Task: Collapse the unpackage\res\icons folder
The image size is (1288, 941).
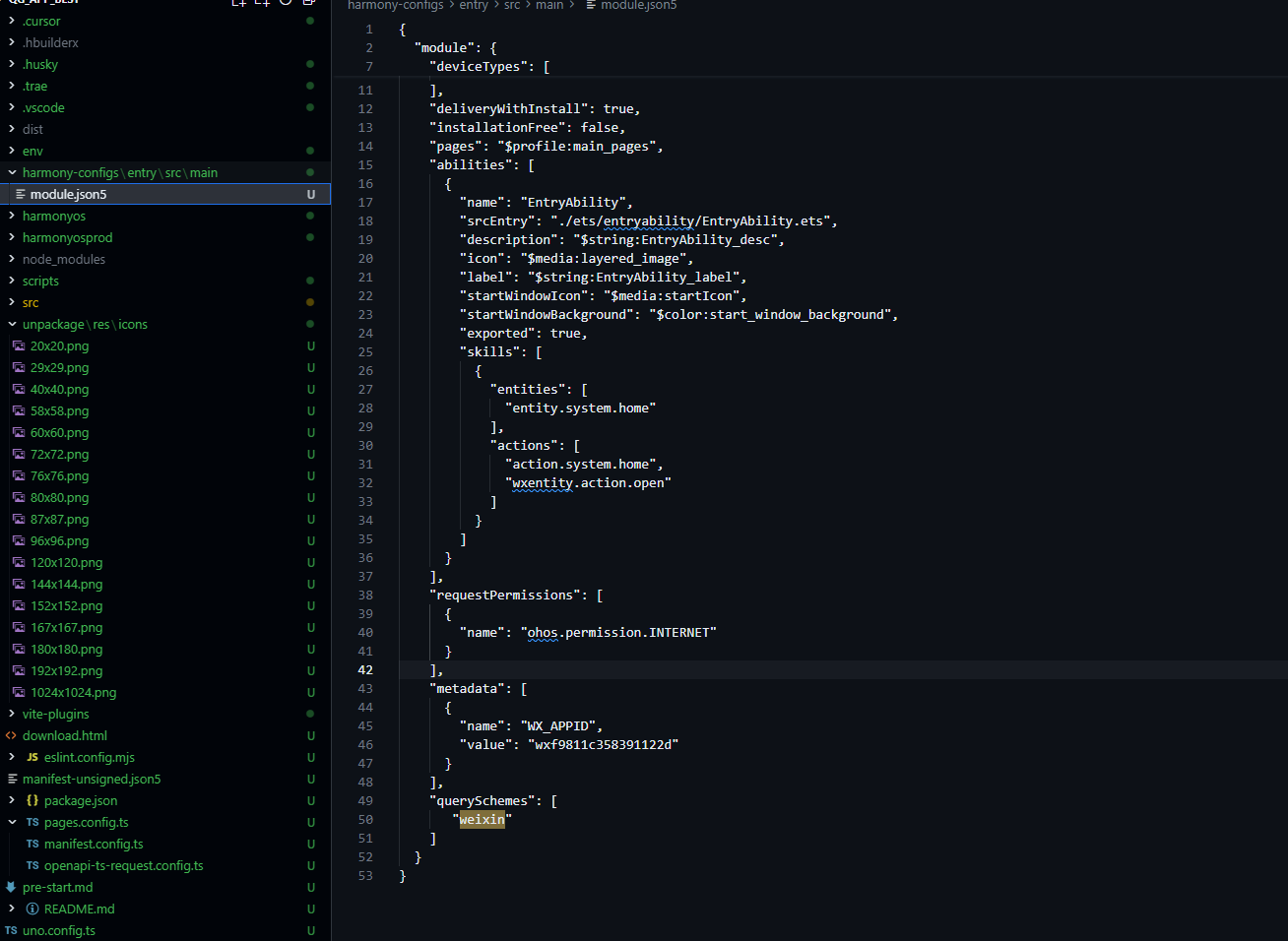Action: [12, 324]
